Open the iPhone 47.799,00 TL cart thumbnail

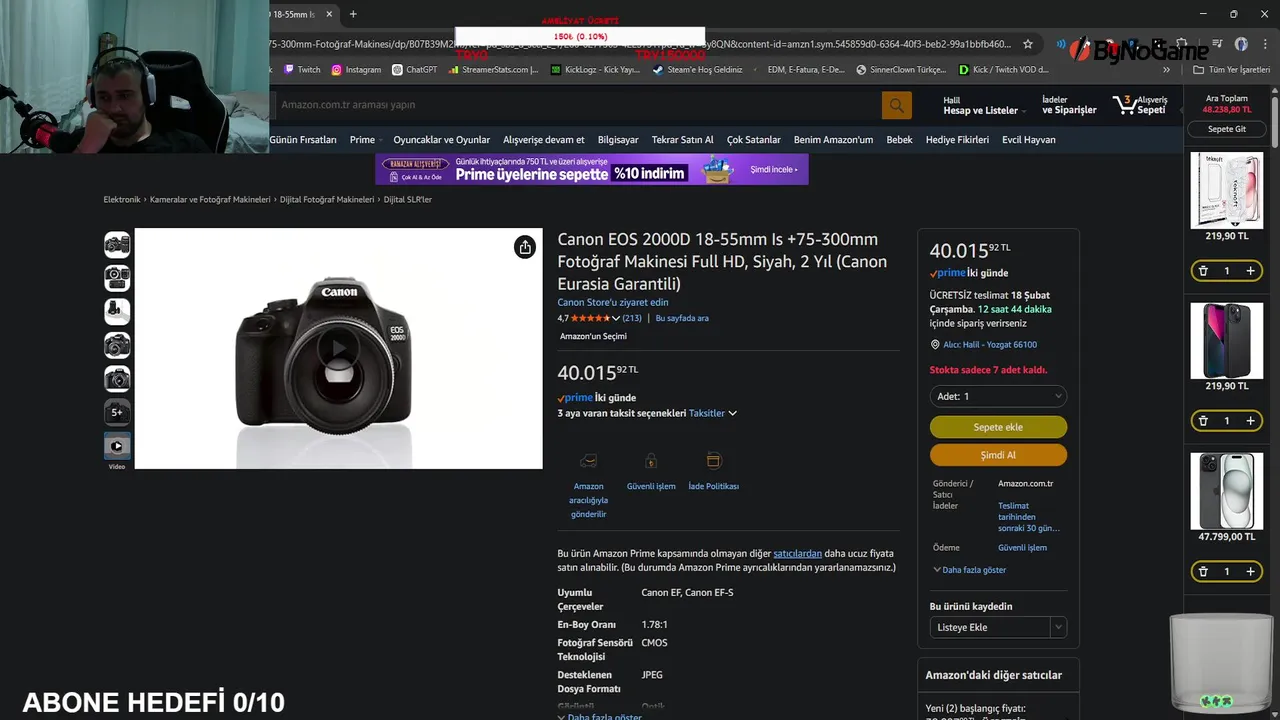1227,491
